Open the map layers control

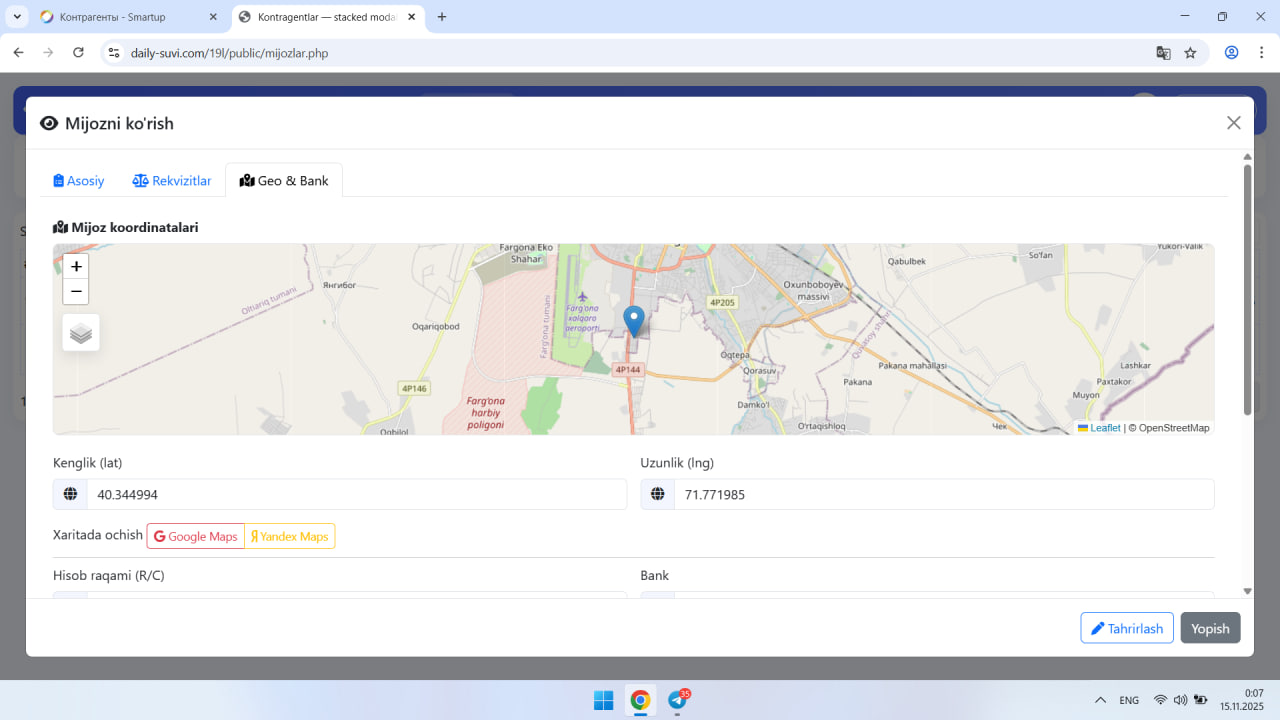click(81, 333)
